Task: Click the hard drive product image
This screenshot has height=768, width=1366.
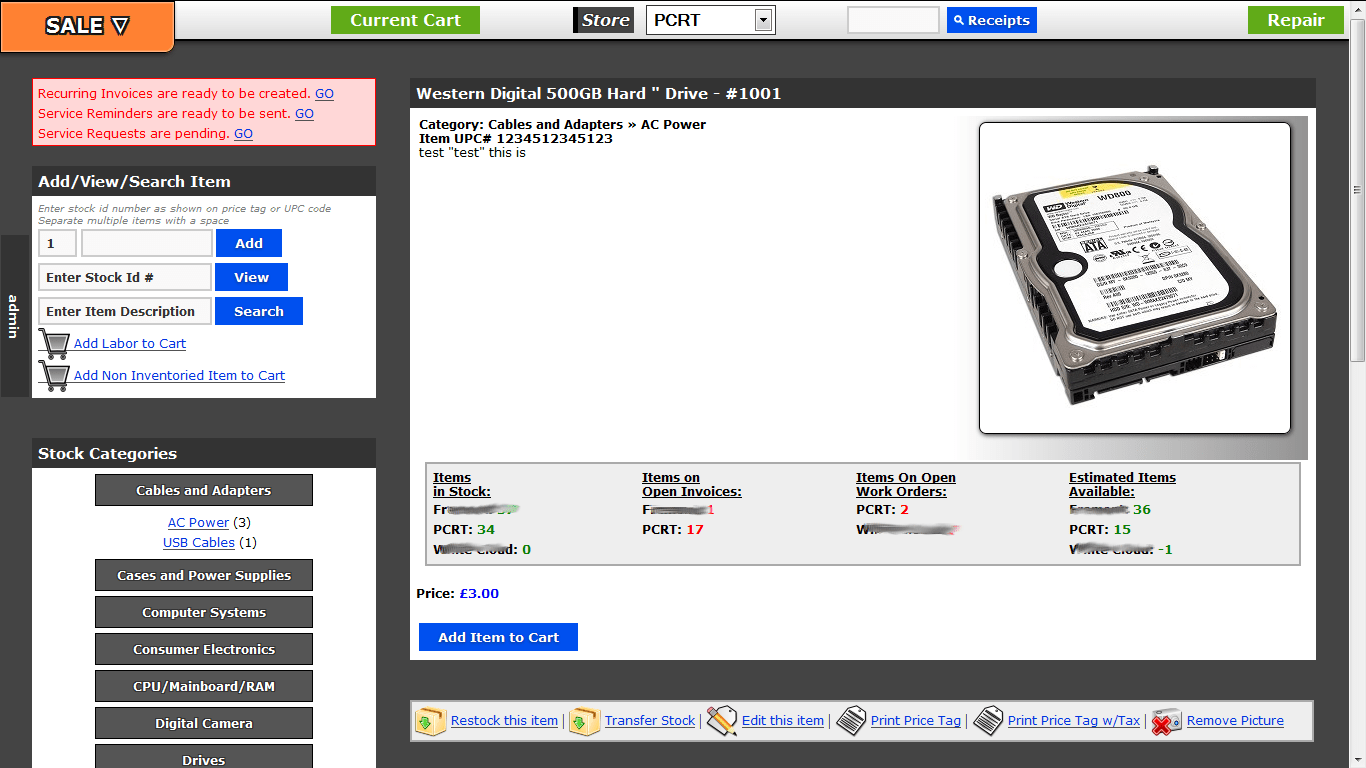Action: (1135, 278)
